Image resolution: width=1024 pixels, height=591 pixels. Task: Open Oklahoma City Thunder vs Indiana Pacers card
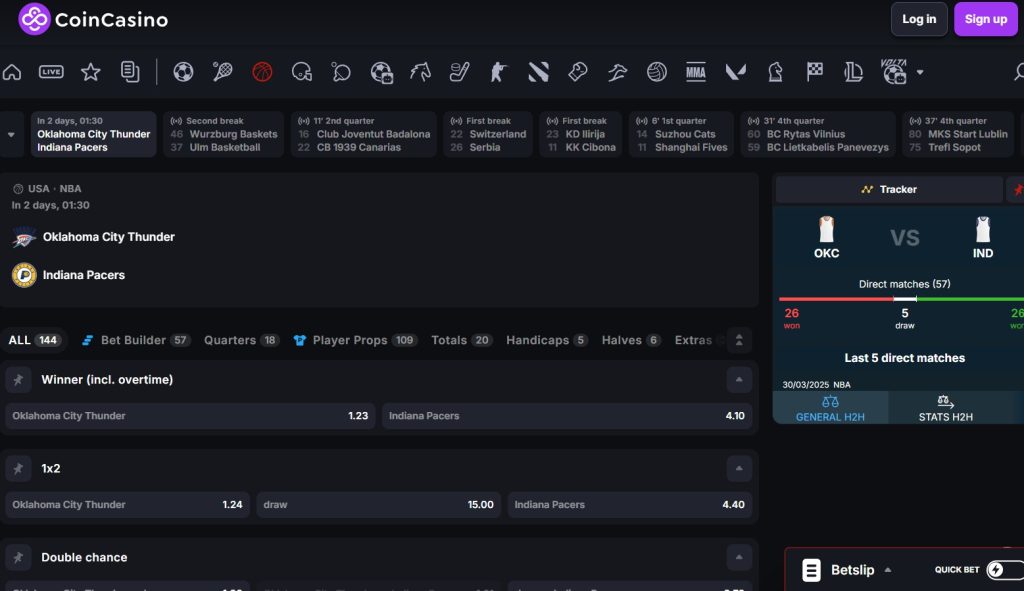tap(93, 135)
